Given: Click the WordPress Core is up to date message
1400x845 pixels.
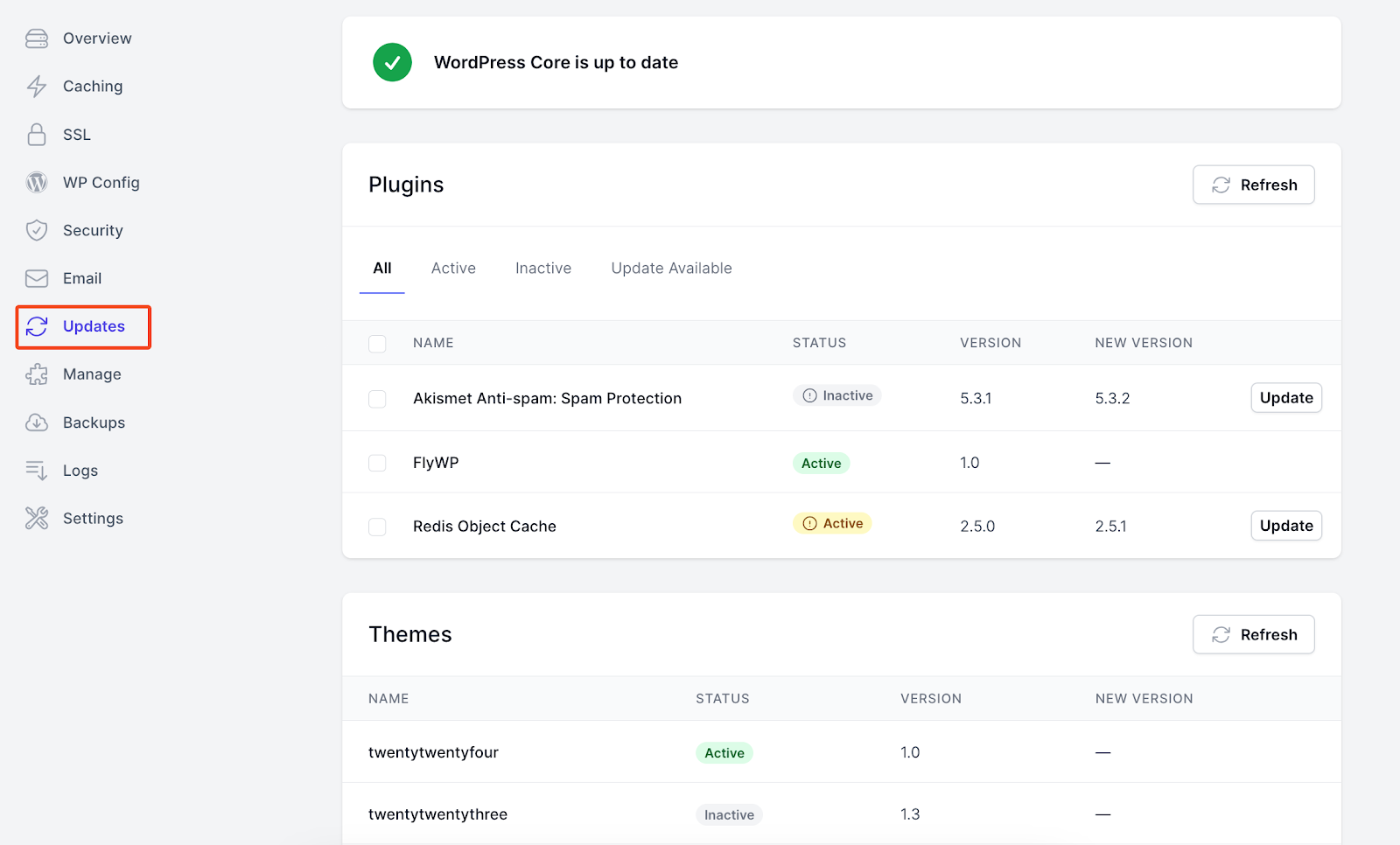Looking at the screenshot, I should pos(556,63).
